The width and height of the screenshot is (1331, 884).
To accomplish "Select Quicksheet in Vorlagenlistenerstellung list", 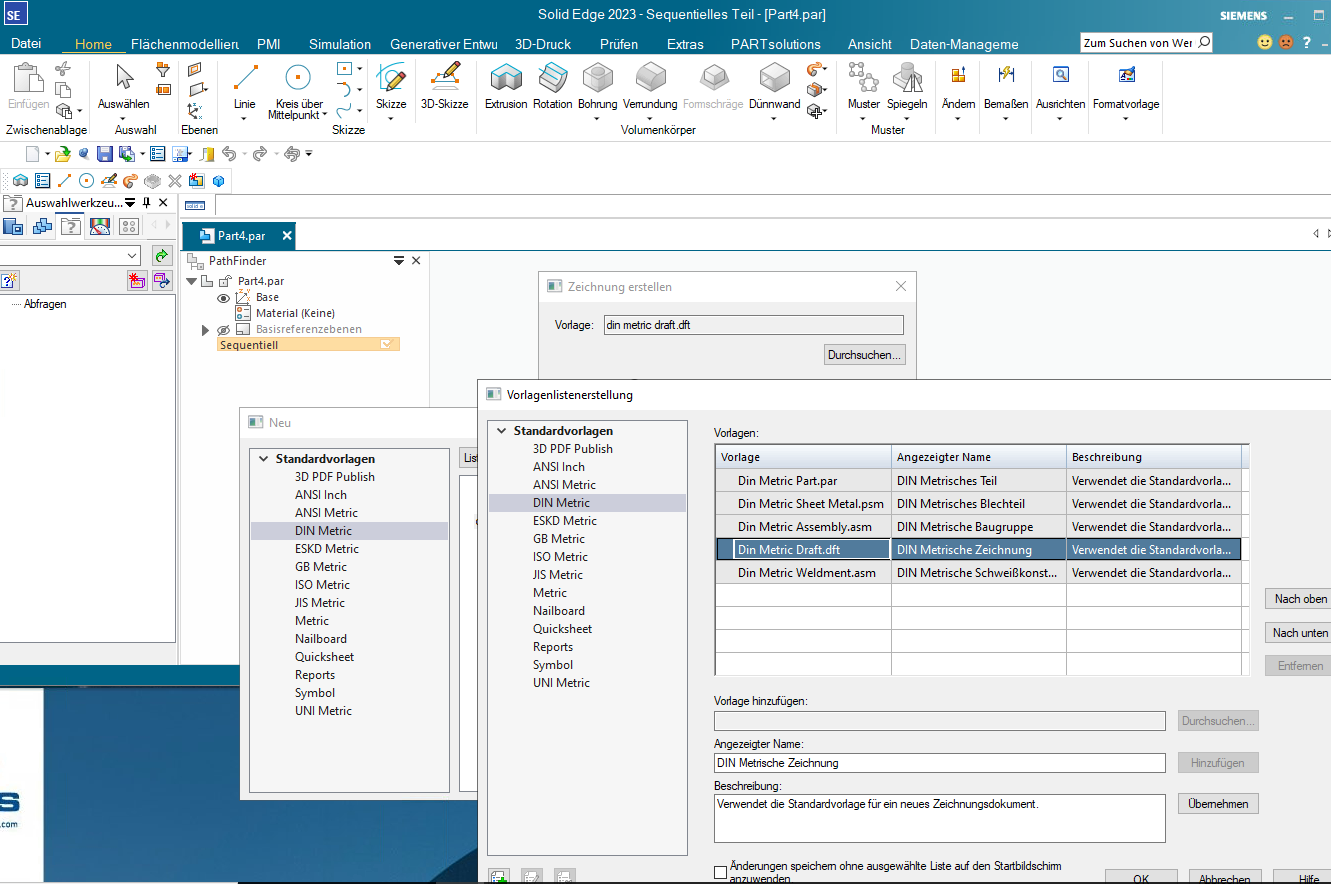I will point(562,629).
